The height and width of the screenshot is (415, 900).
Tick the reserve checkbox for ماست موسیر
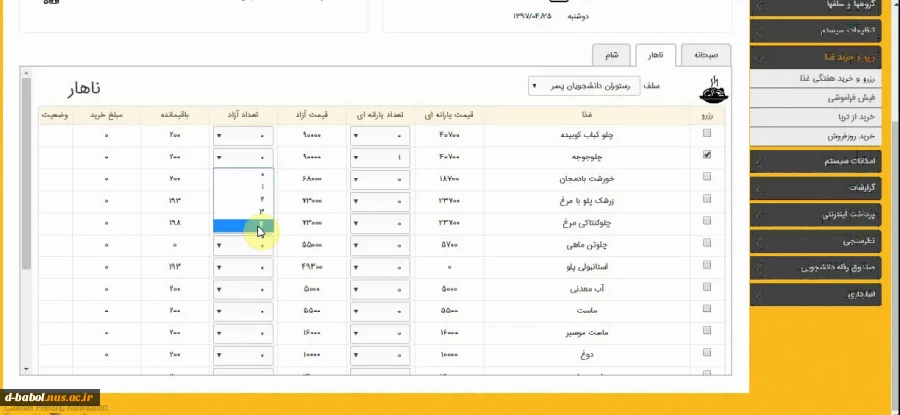[707, 330]
